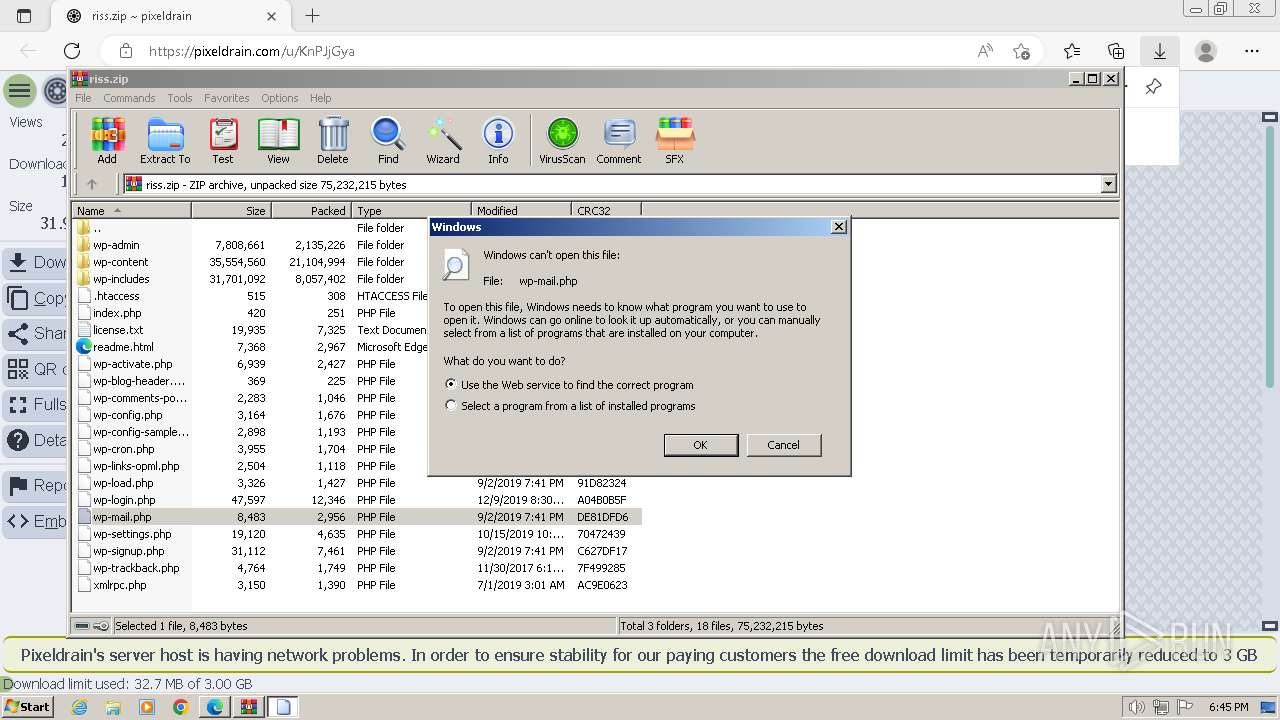This screenshot has height=720, width=1280.
Task: Click WinRAR icon in taskbar
Action: [x=249, y=707]
